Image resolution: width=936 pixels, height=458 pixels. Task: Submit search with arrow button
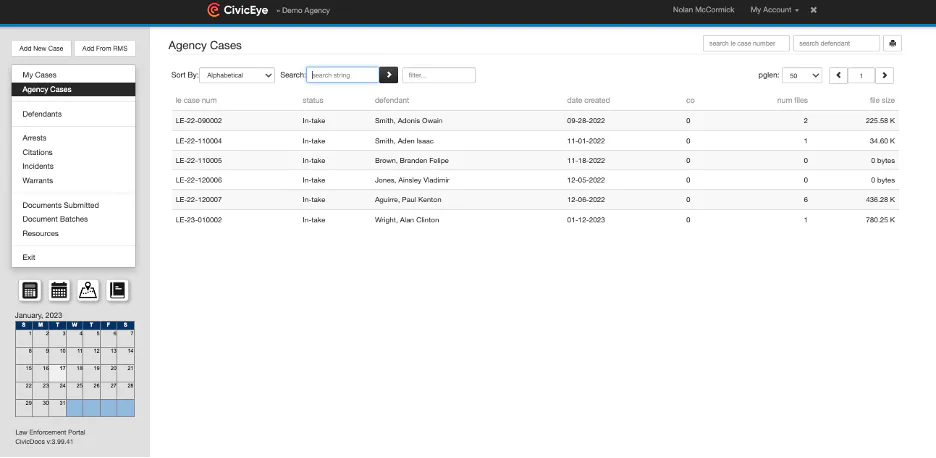coord(389,75)
